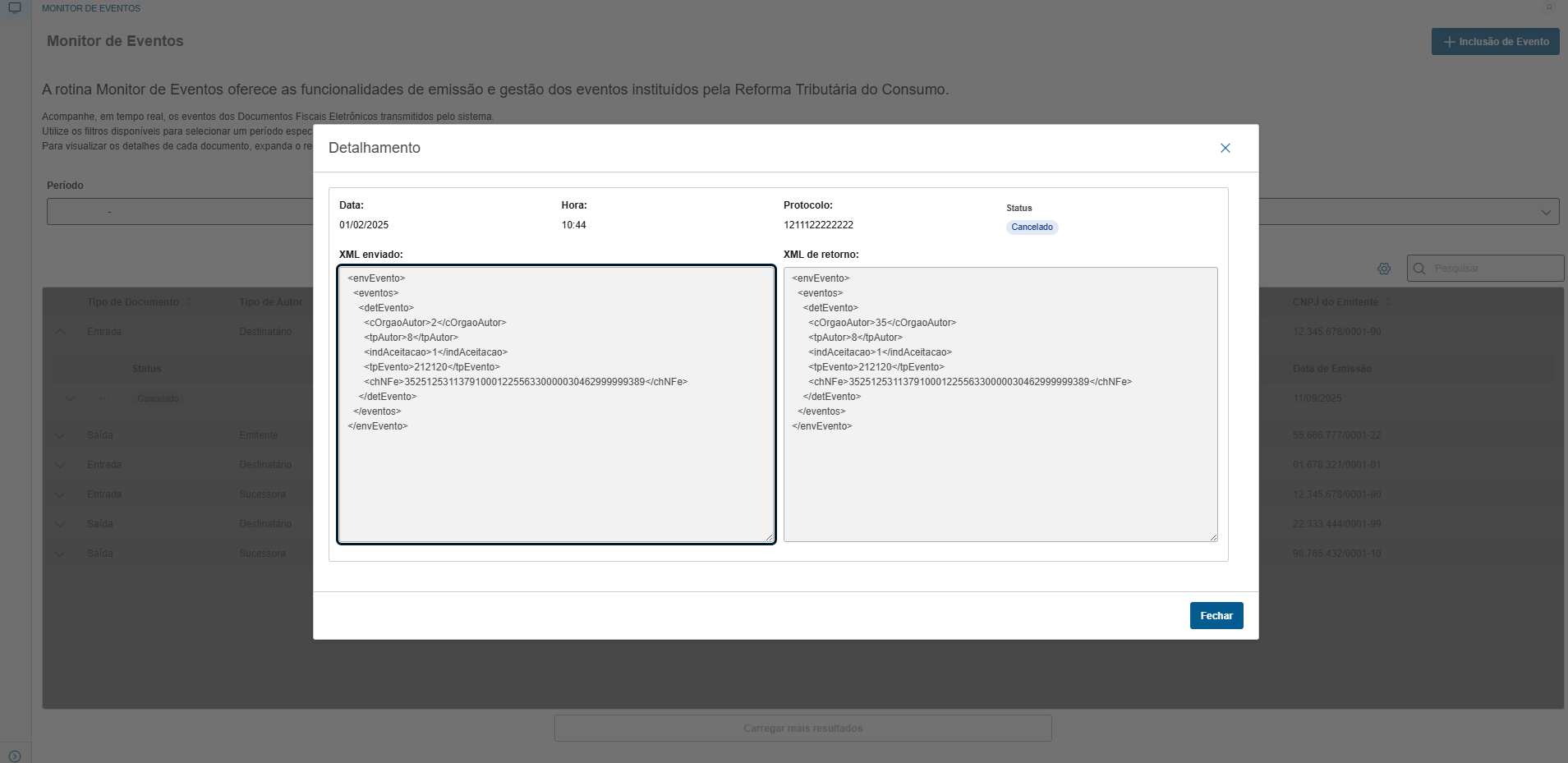Click the Inclusão de Evento button
This screenshot has width=1568, height=763.
pos(1495,42)
